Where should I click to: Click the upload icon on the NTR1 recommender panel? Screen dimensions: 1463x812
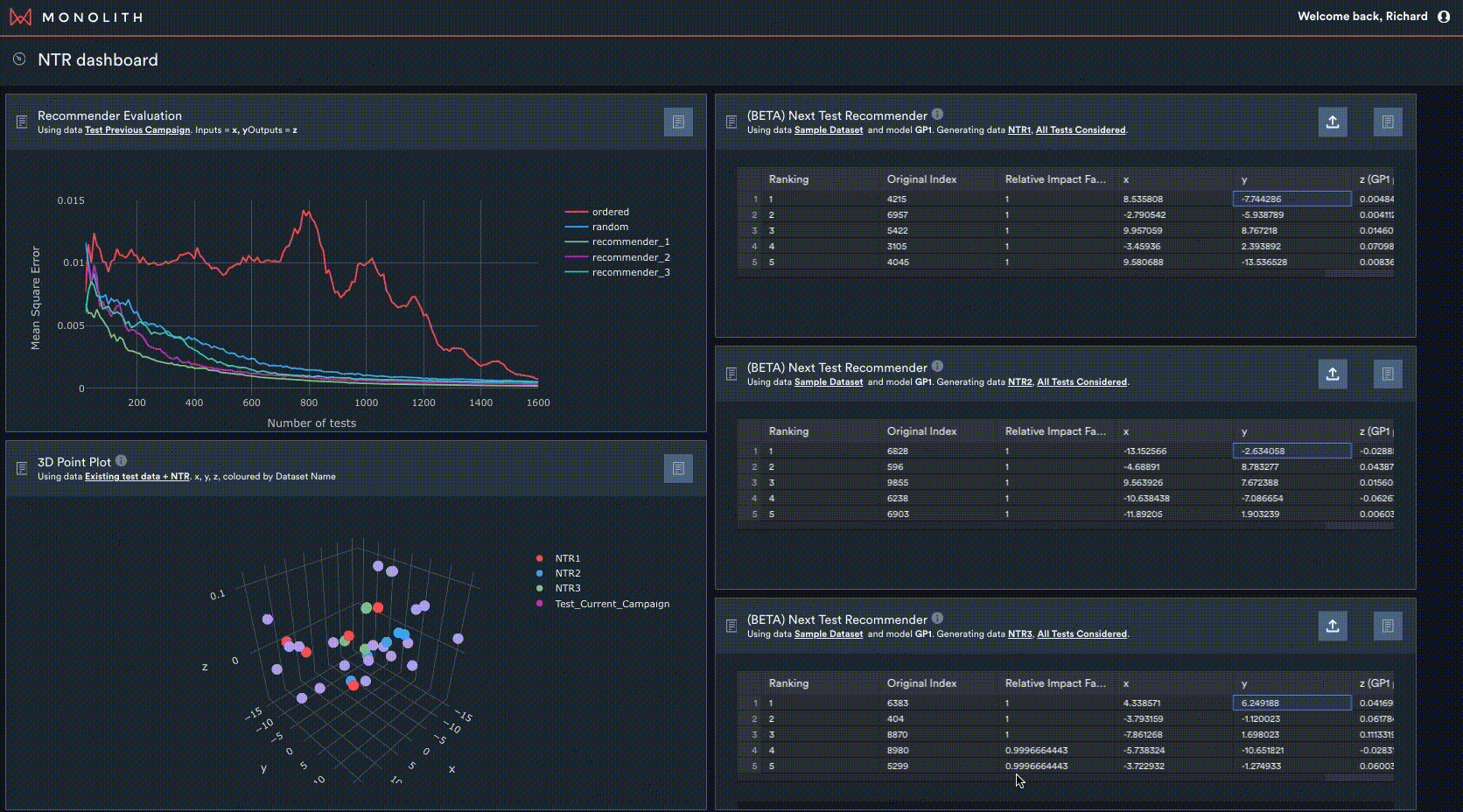pos(1333,122)
